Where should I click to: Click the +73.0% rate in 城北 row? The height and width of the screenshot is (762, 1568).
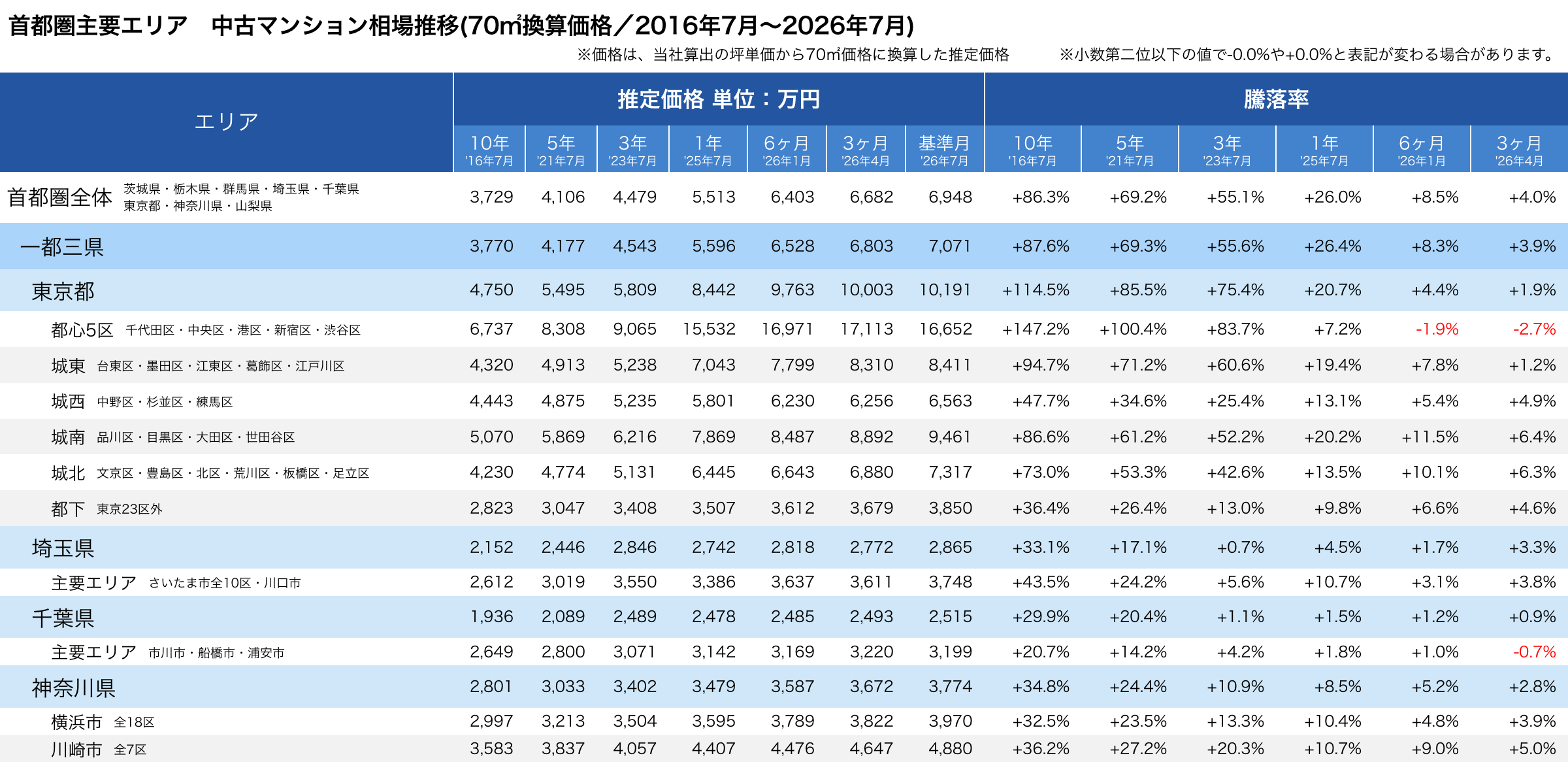pos(1041,472)
